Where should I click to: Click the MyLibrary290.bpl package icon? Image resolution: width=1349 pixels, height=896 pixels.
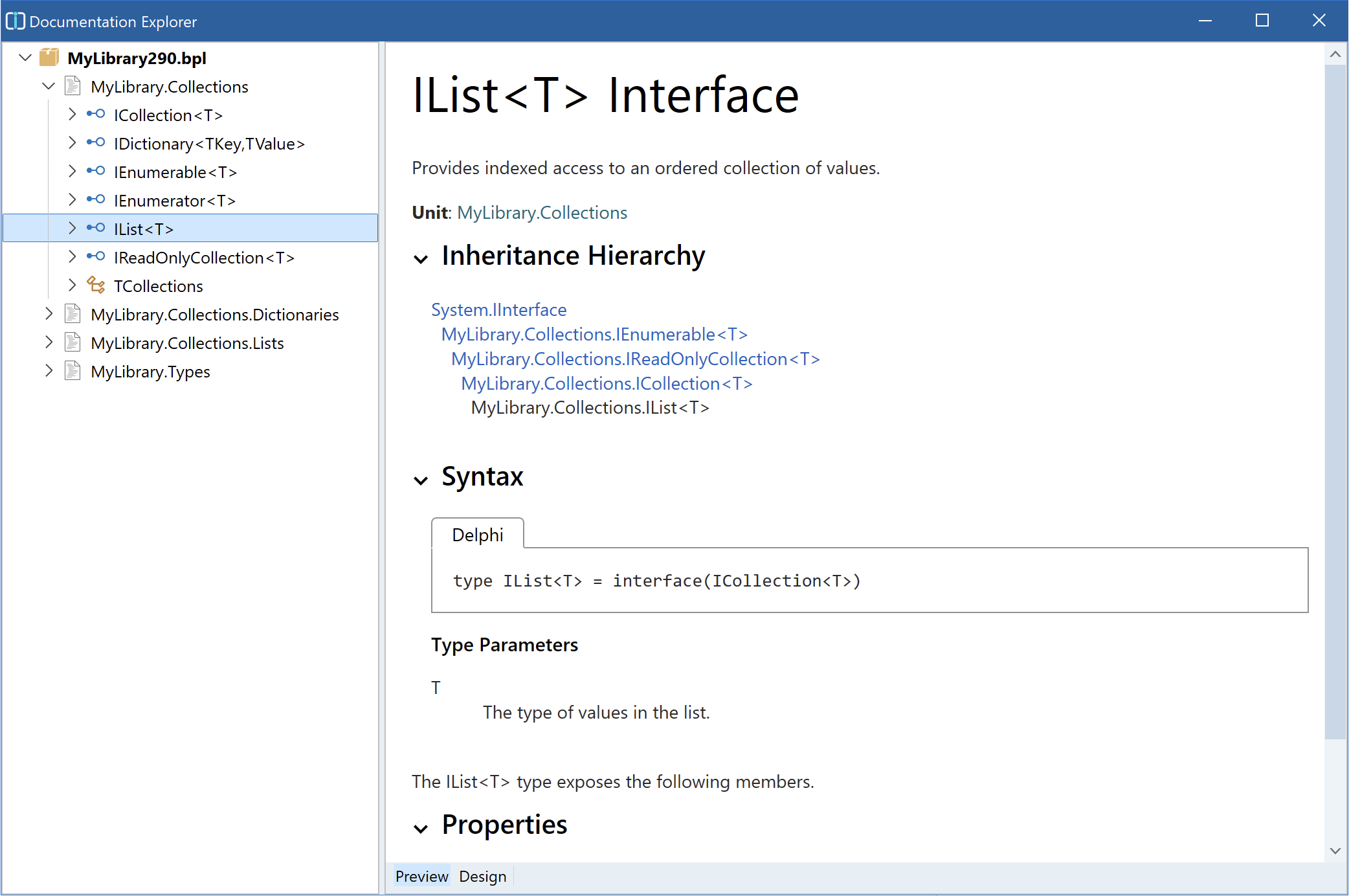point(49,58)
